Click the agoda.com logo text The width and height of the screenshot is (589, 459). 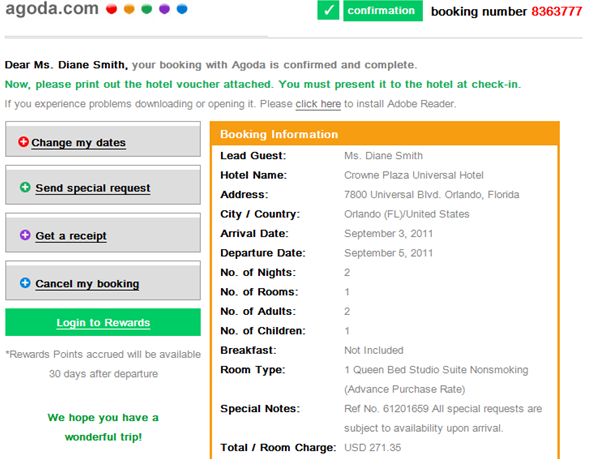pyautogui.click(x=52, y=9)
